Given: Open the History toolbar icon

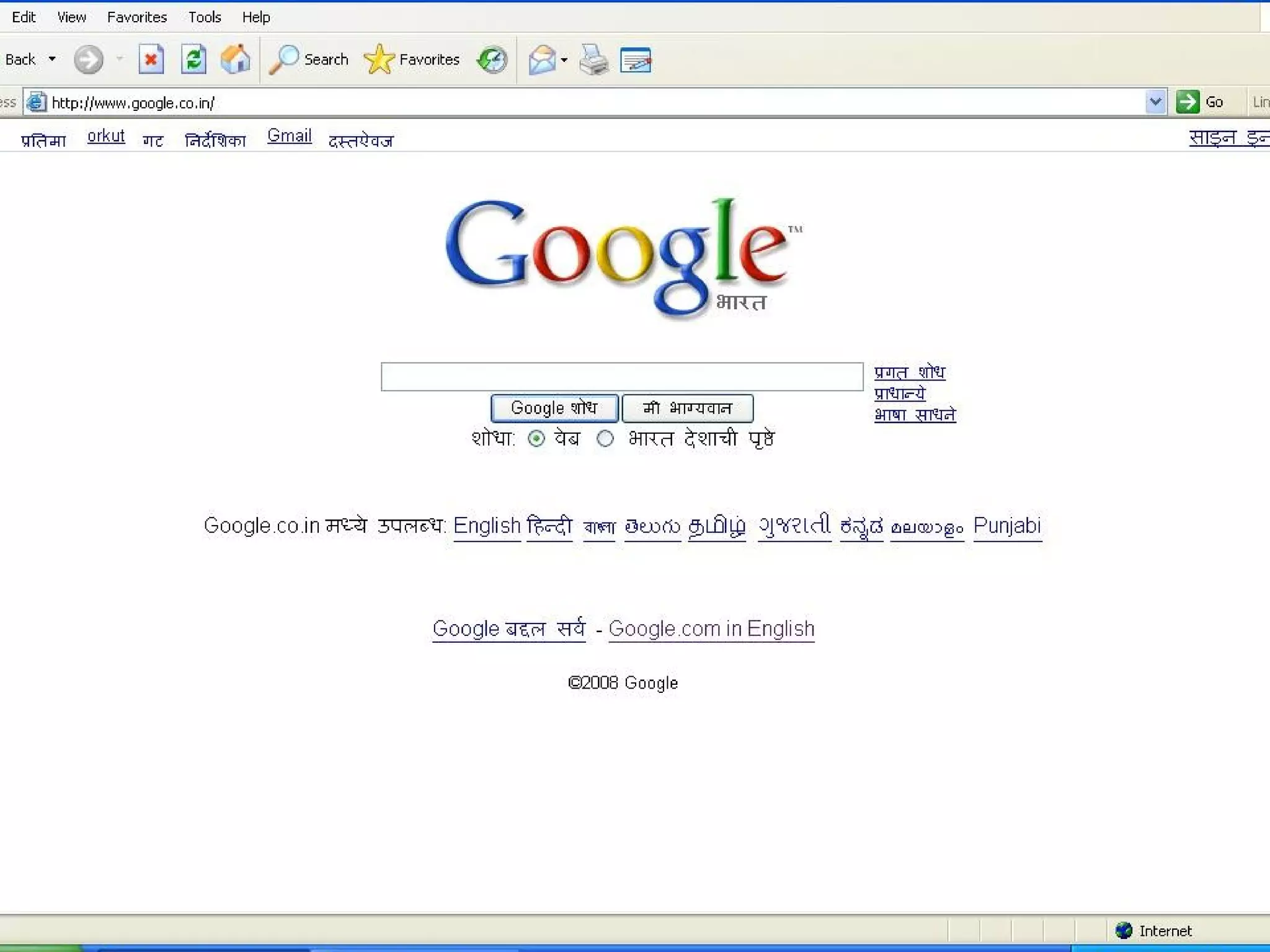Looking at the screenshot, I should pyautogui.click(x=492, y=60).
